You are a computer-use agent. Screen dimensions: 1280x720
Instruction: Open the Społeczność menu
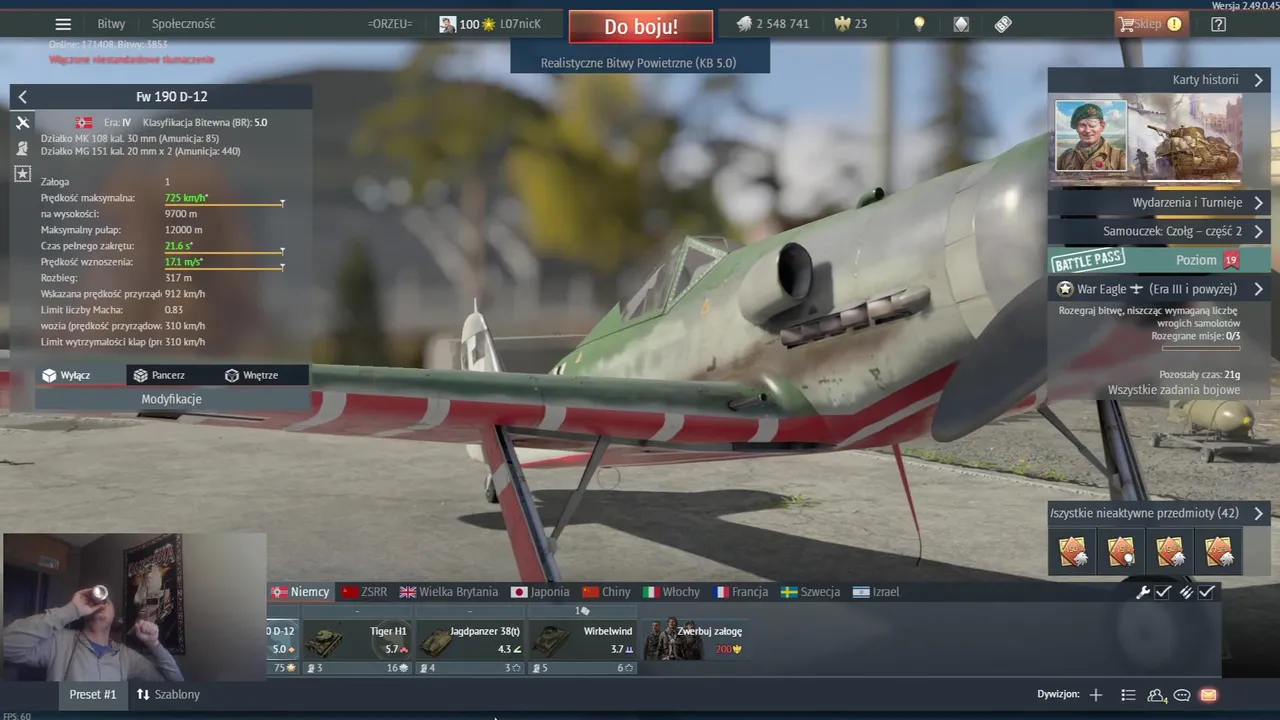(183, 24)
